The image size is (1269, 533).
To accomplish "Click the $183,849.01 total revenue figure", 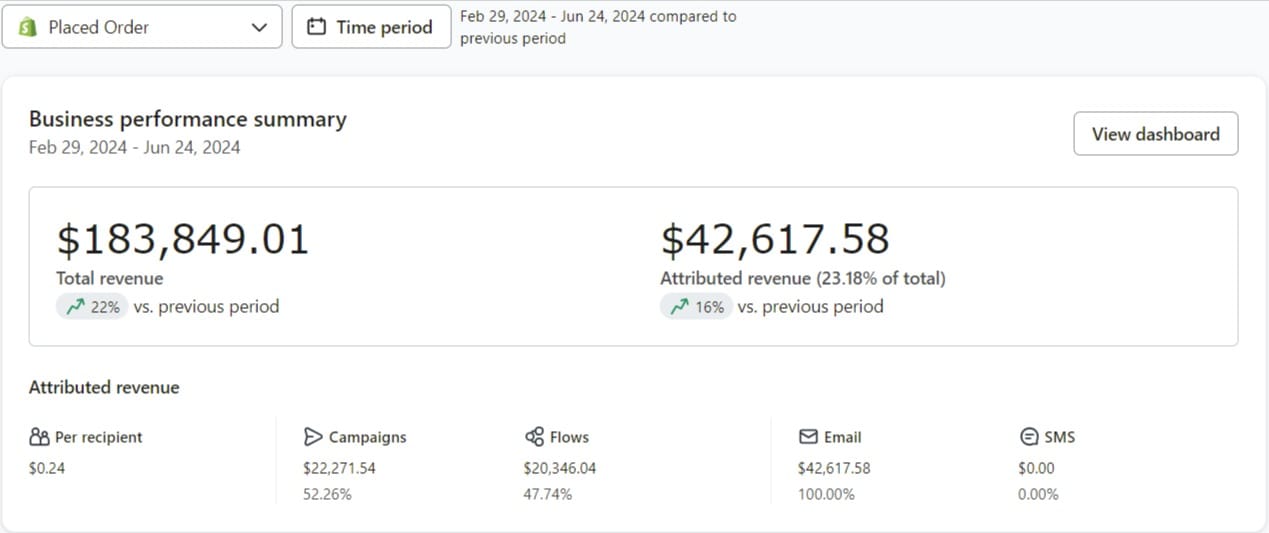I will click(x=183, y=240).
